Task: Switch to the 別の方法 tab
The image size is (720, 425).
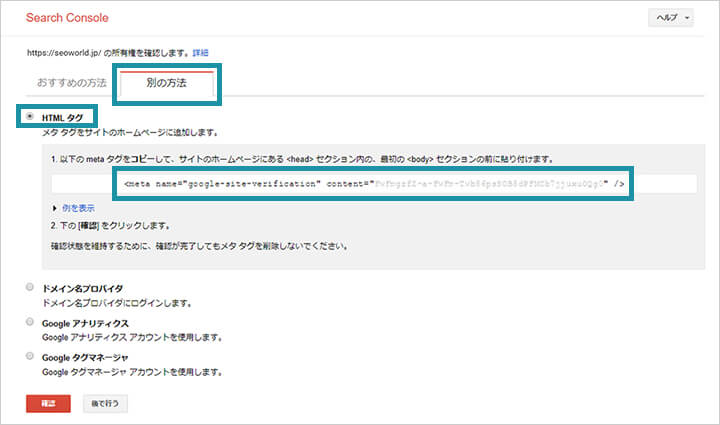Action: (x=167, y=83)
